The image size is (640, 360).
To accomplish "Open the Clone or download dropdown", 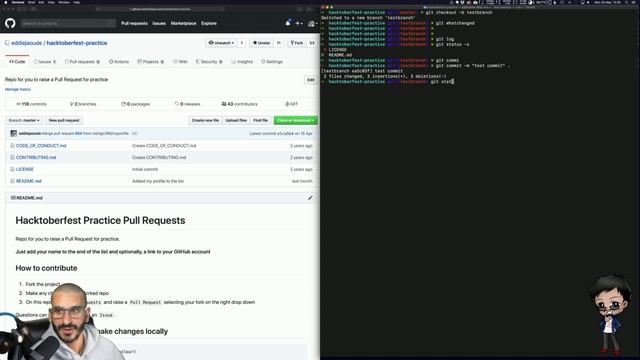I will pyautogui.click(x=296, y=120).
